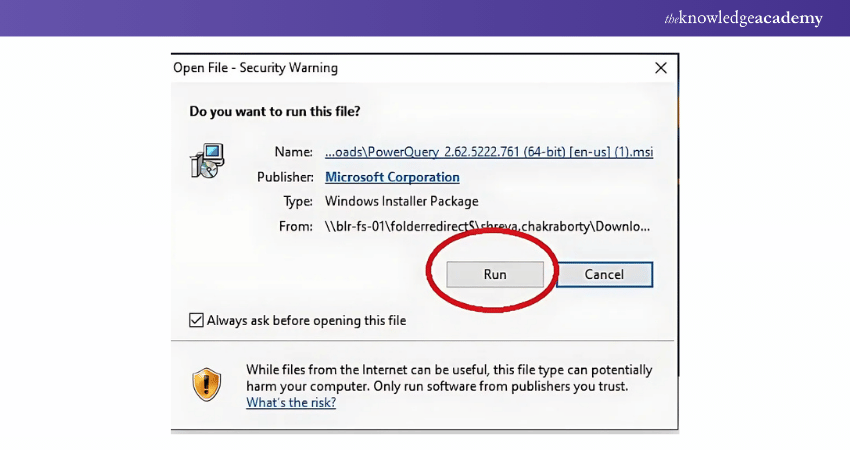This screenshot has width=850, height=450.
Task: Click the 'Always ask before opening this file' label
Action: pyautogui.click(x=306, y=321)
